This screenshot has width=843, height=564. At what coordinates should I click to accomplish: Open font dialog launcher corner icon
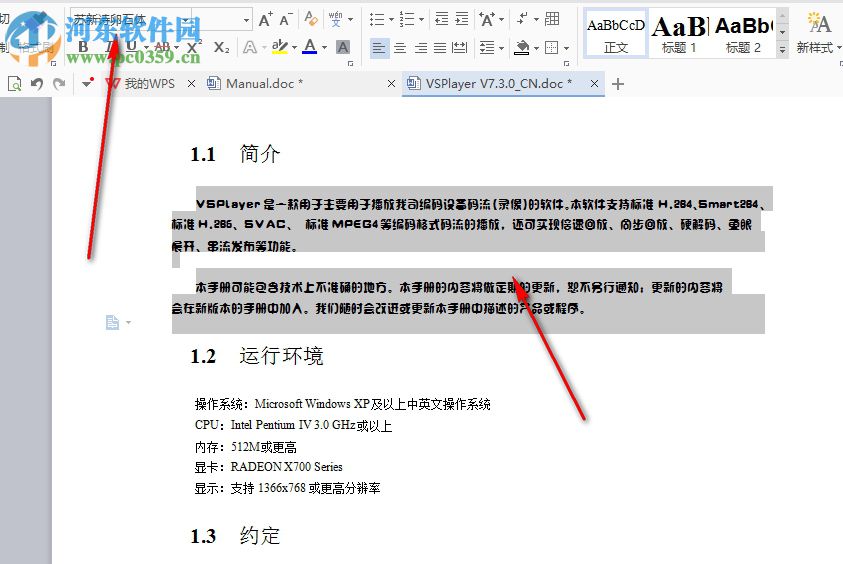click(x=351, y=64)
